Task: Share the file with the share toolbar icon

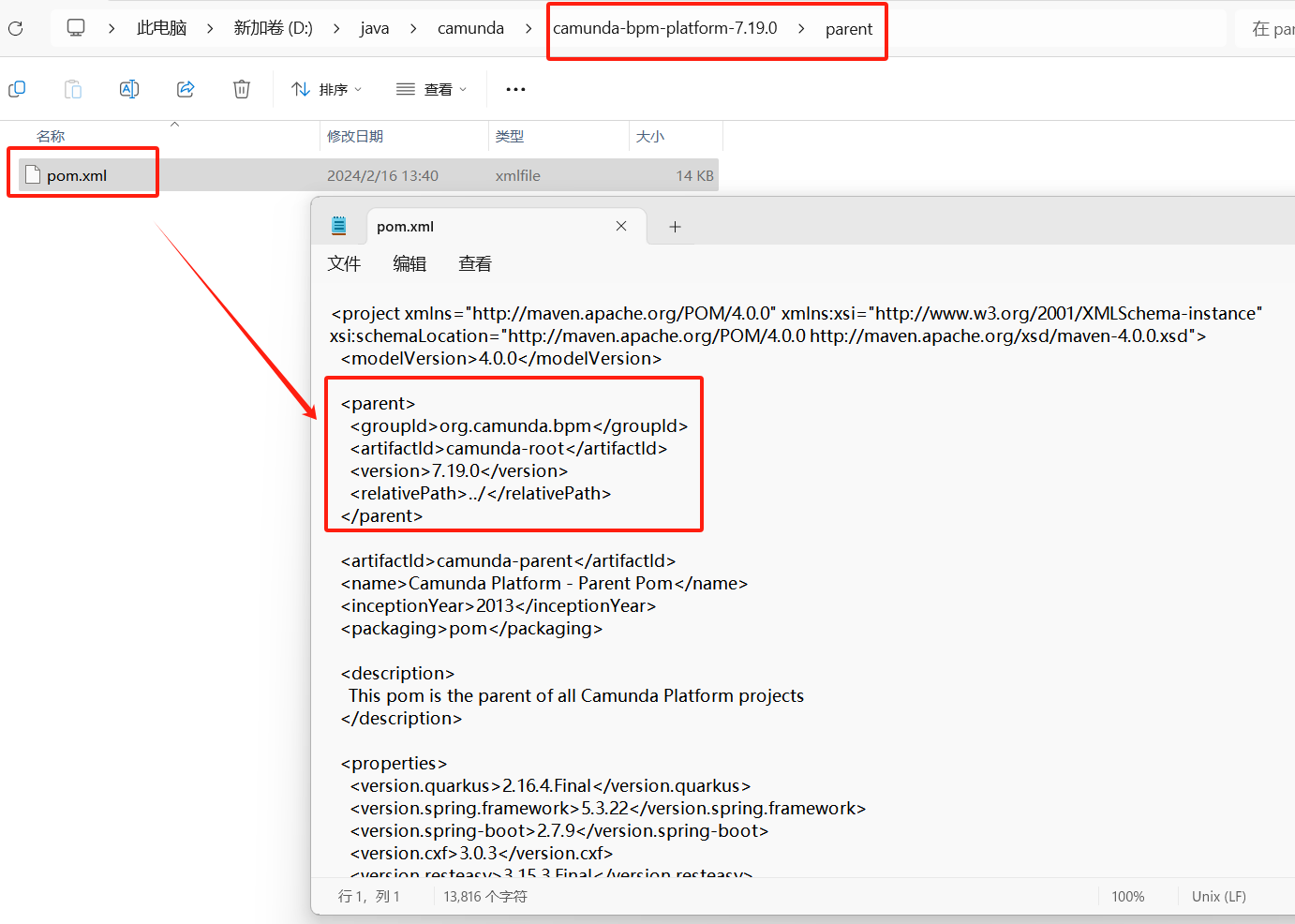Action: pos(186,89)
